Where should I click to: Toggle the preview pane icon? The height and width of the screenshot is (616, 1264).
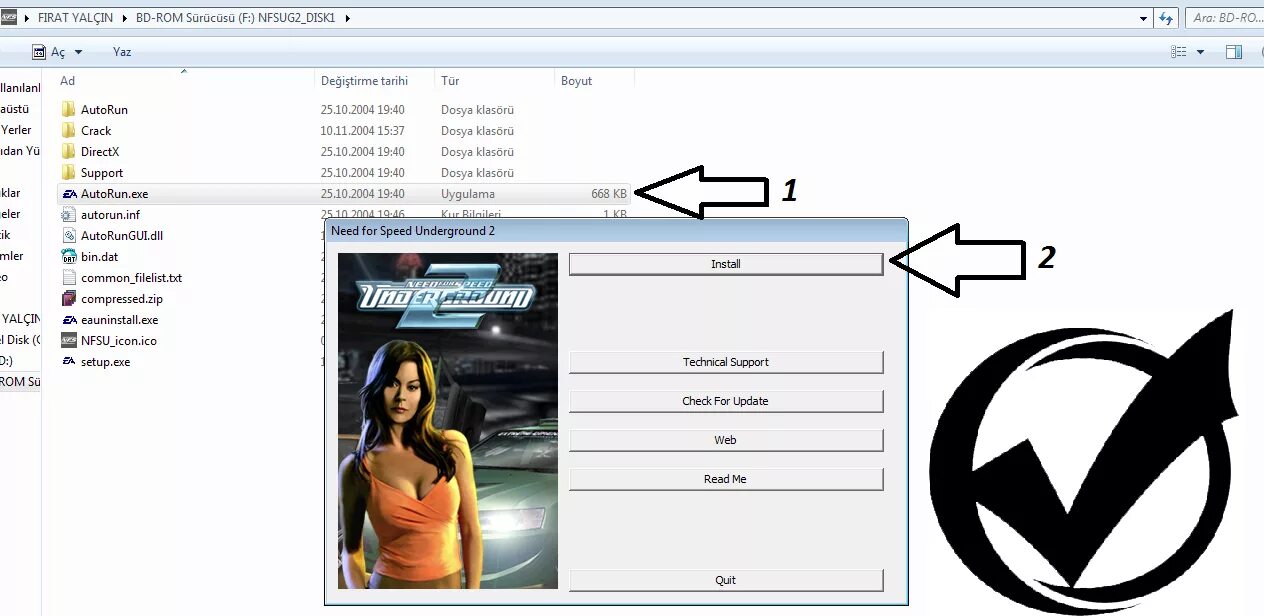point(1234,52)
